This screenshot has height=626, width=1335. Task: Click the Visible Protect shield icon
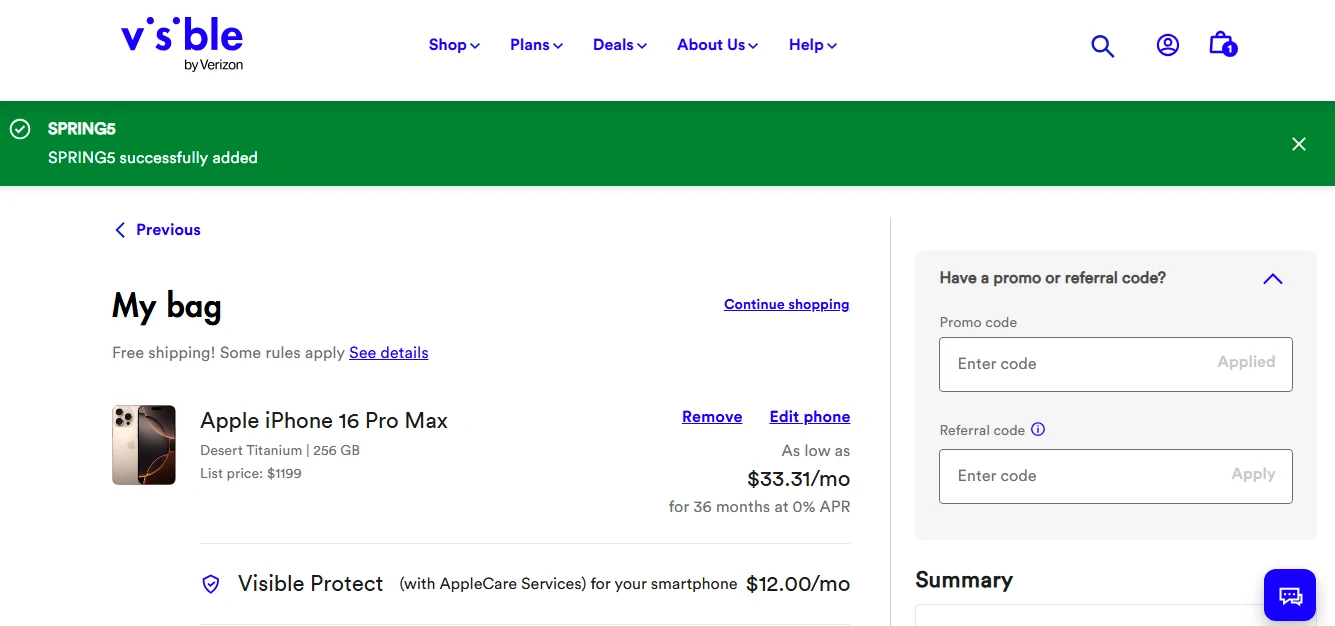click(211, 584)
